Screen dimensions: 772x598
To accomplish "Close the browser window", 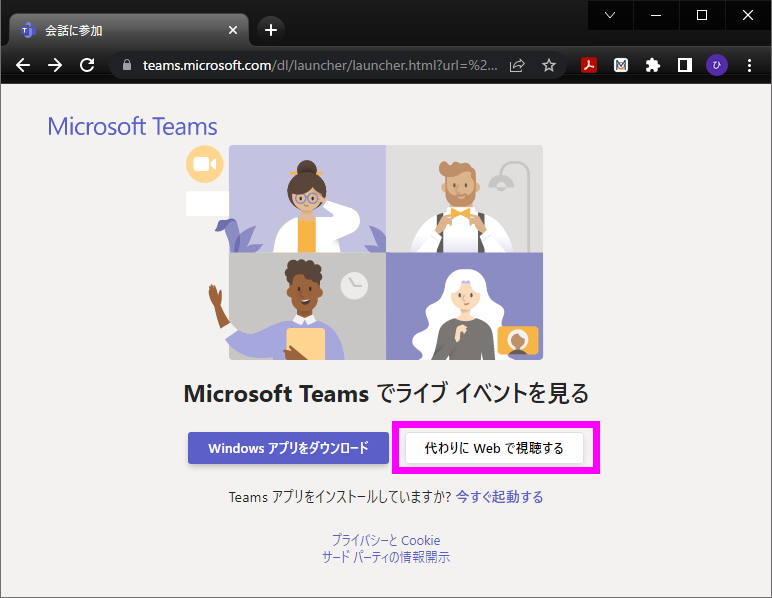I will click(x=747, y=15).
